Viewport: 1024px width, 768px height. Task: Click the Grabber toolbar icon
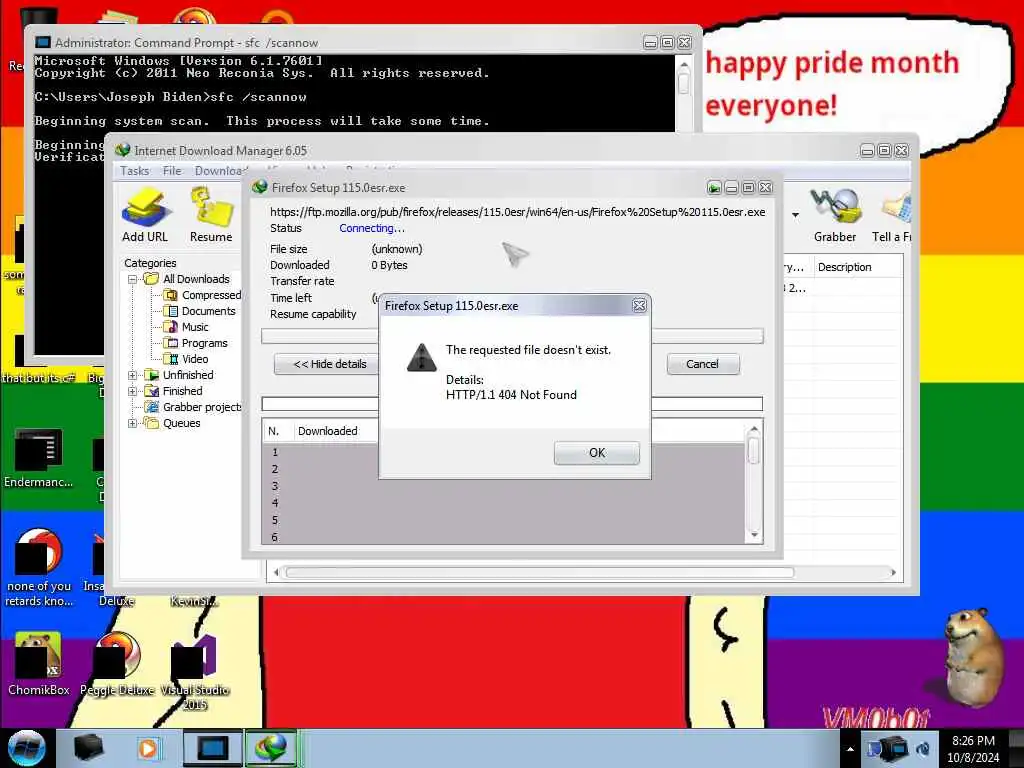pyautogui.click(x=835, y=215)
